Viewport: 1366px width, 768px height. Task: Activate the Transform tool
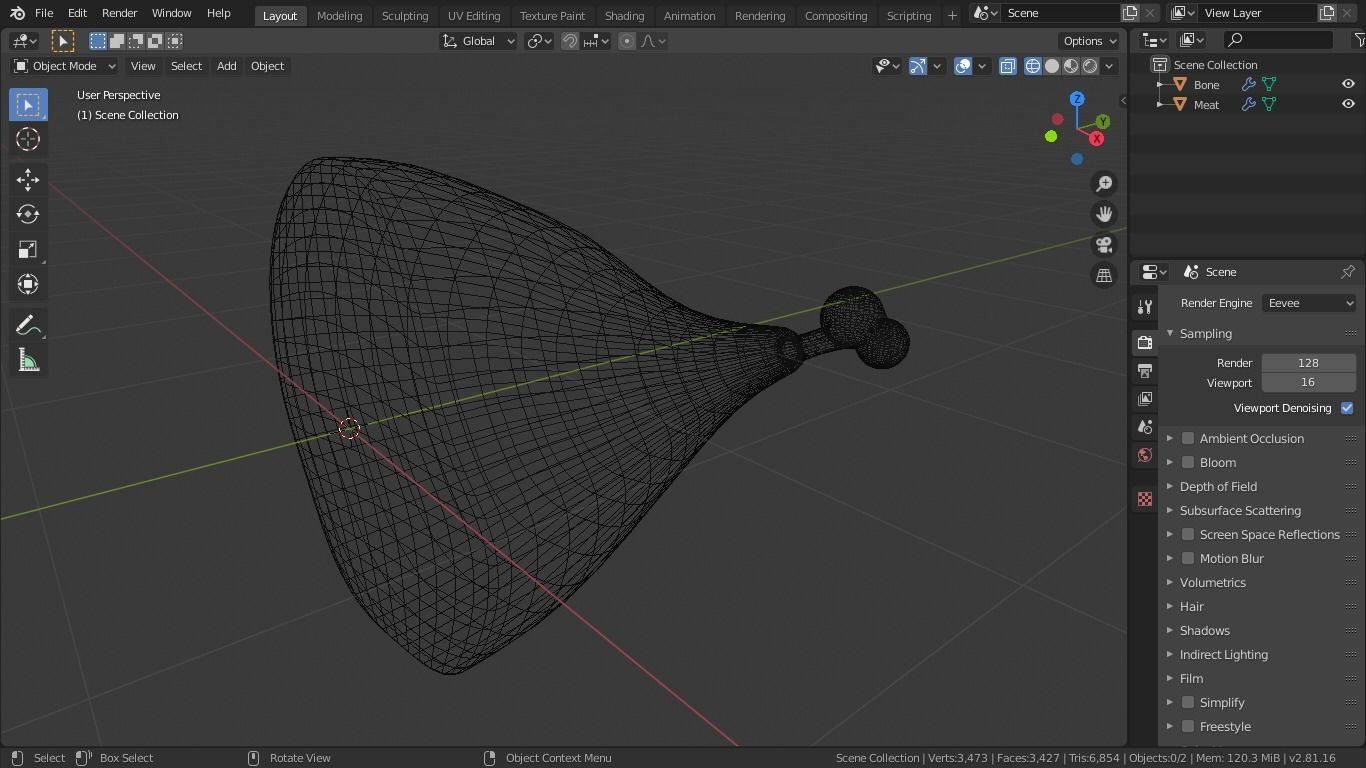[28, 284]
